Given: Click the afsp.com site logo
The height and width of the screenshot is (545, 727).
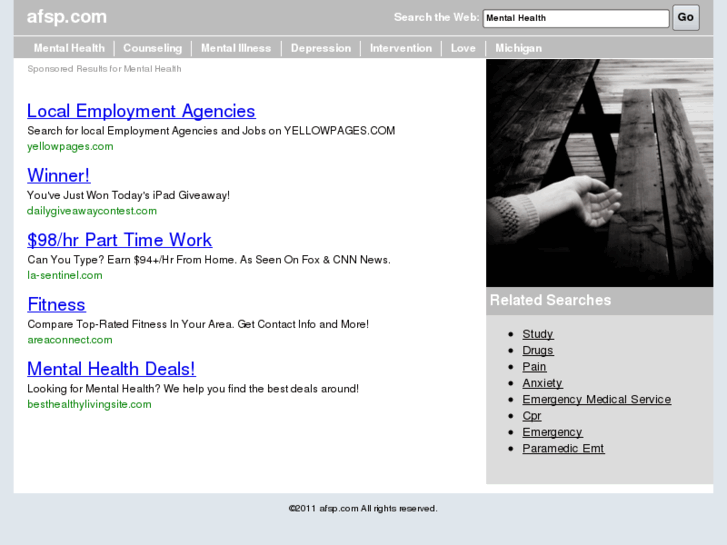Looking at the screenshot, I should click(x=67, y=17).
